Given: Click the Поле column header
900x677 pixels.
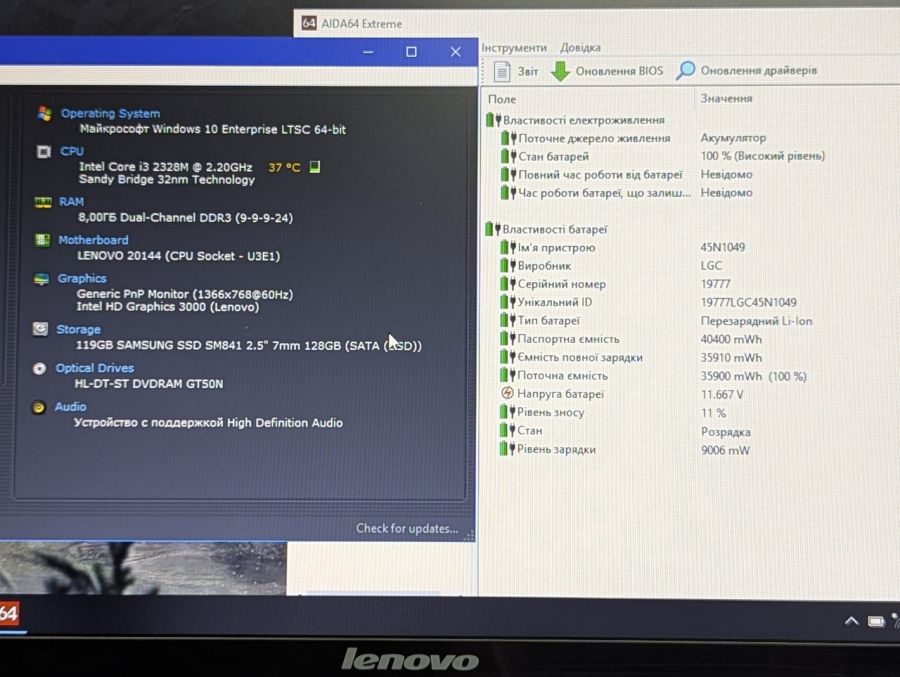Looking at the screenshot, I should click(502, 99).
